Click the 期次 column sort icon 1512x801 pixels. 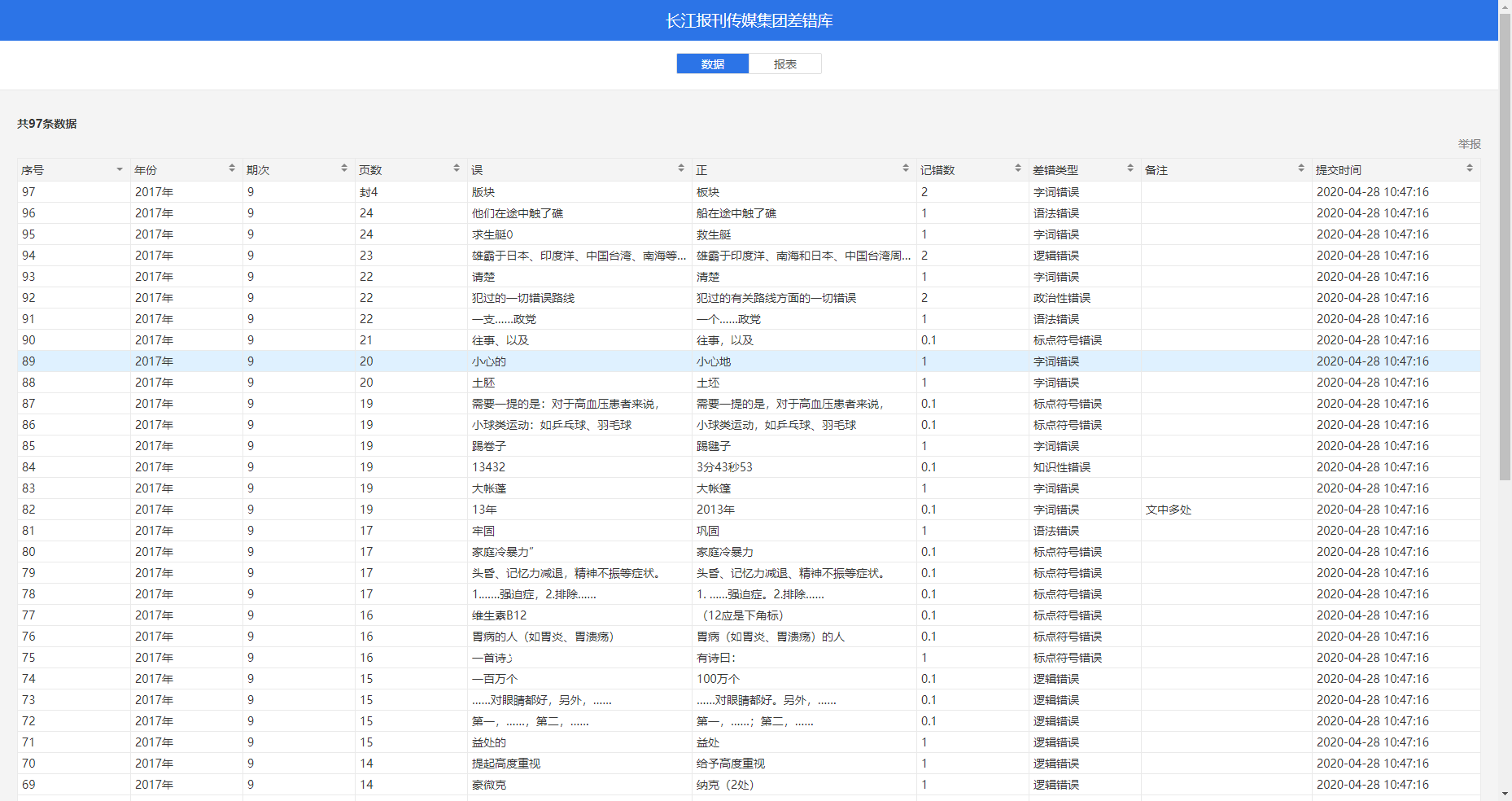[344, 169]
